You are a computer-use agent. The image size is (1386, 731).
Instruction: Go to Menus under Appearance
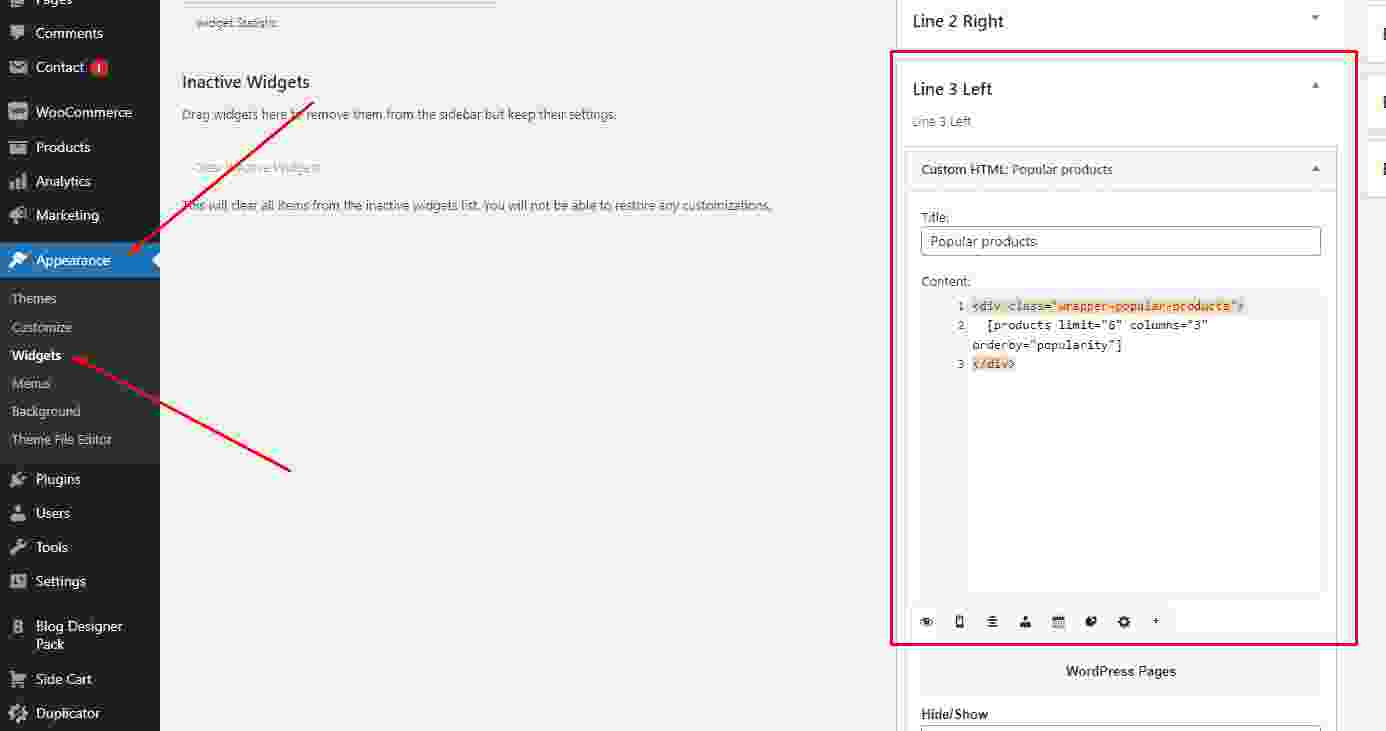[31, 383]
